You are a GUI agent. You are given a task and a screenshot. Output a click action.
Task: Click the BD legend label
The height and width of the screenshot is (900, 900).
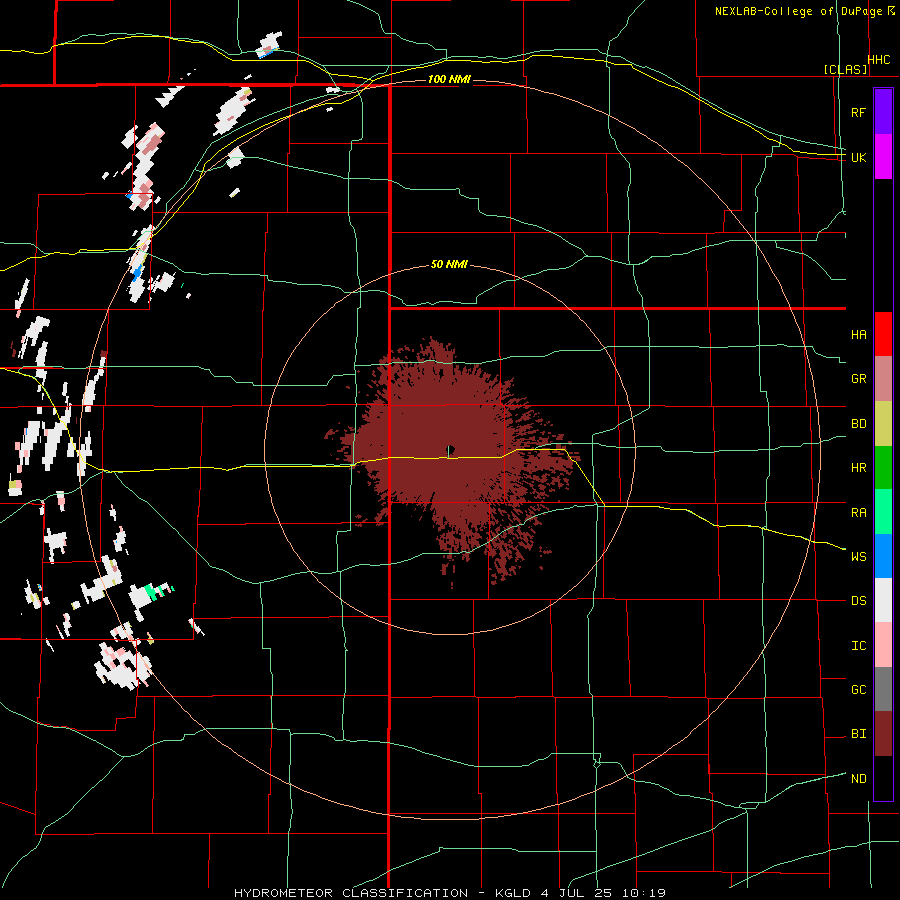pyautogui.click(x=858, y=424)
